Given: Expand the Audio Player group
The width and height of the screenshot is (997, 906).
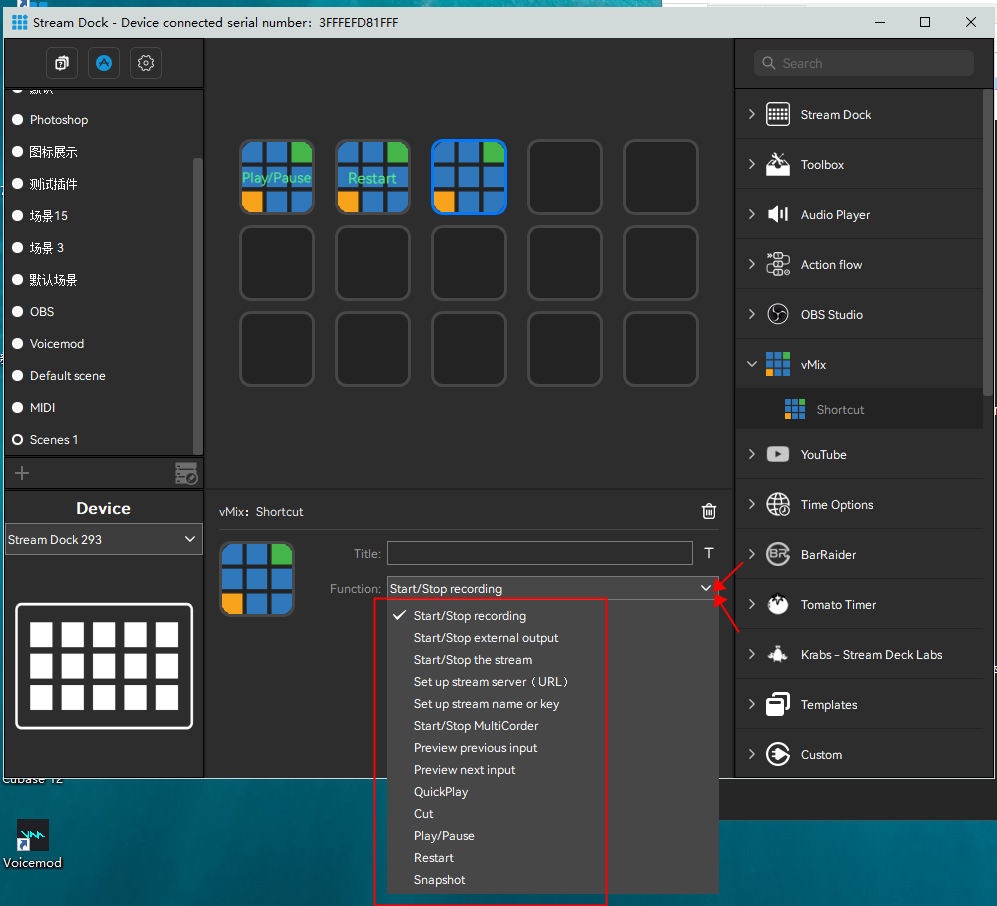Looking at the screenshot, I should tap(752, 214).
